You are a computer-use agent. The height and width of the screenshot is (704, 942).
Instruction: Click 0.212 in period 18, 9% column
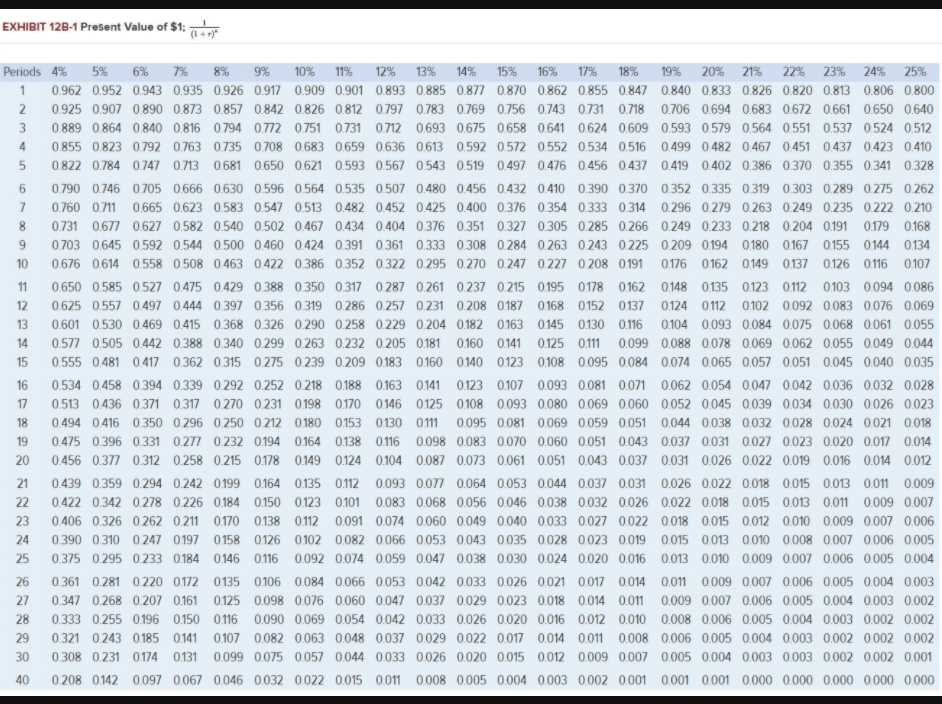tap(268, 423)
